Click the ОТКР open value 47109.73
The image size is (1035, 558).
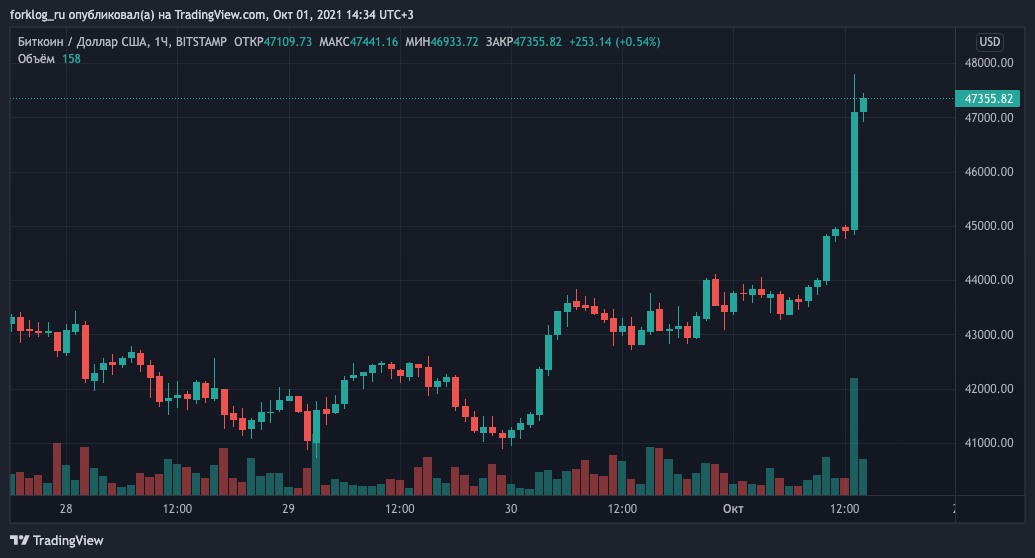(287, 42)
